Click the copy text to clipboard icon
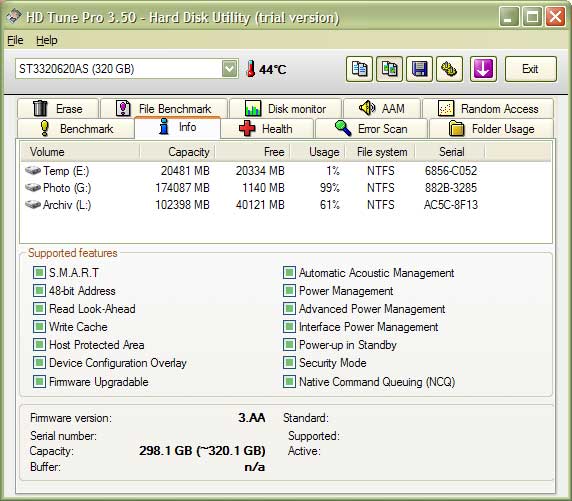 [x=359, y=69]
